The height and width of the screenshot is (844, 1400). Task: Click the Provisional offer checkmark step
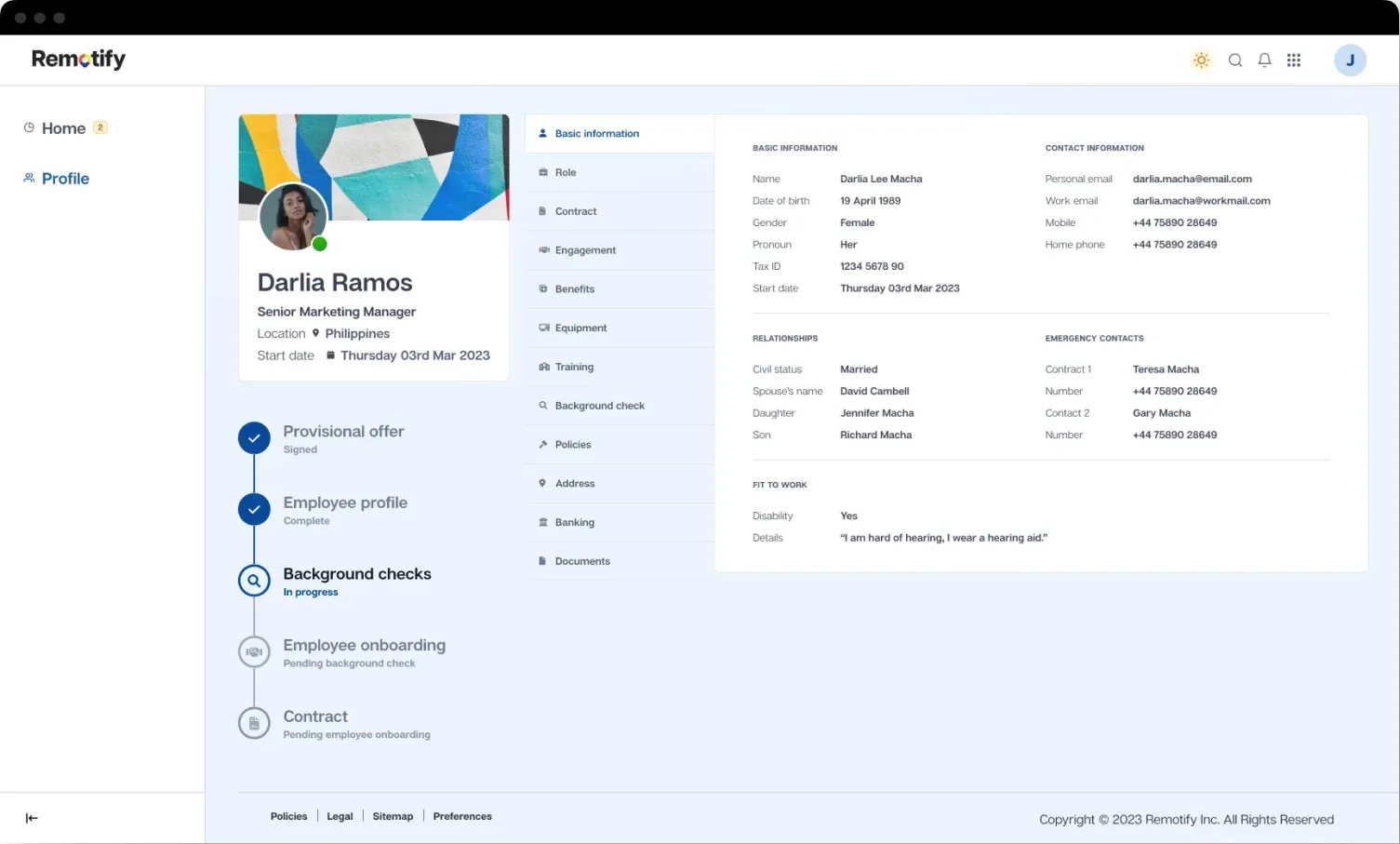[254, 438]
